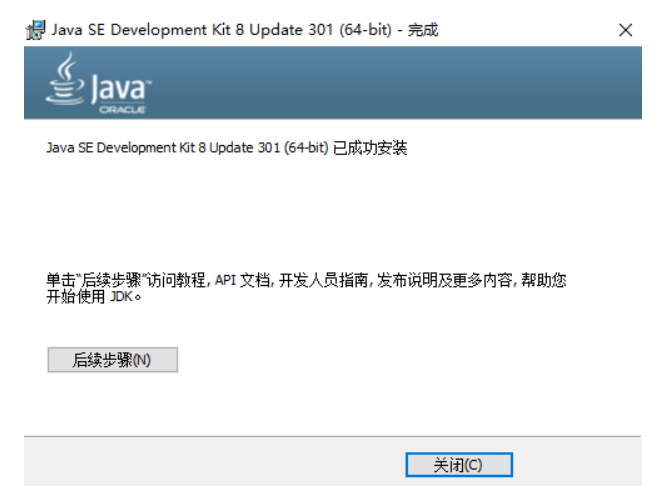Click the Java Oracle logo in banner
This screenshot has height=492, width=663.
pos(99,83)
